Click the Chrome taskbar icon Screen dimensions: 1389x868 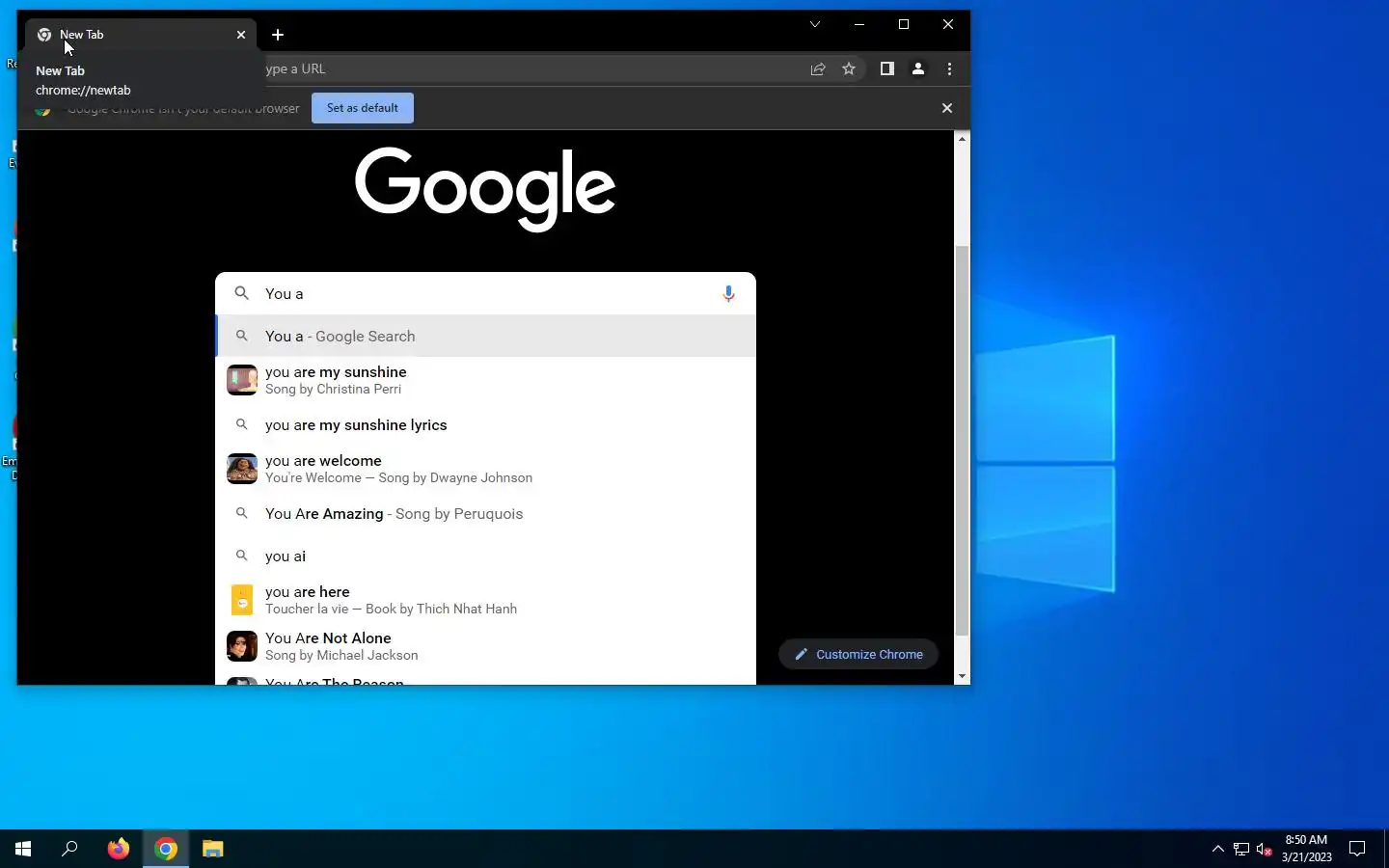pyautogui.click(x=166, y=849)
